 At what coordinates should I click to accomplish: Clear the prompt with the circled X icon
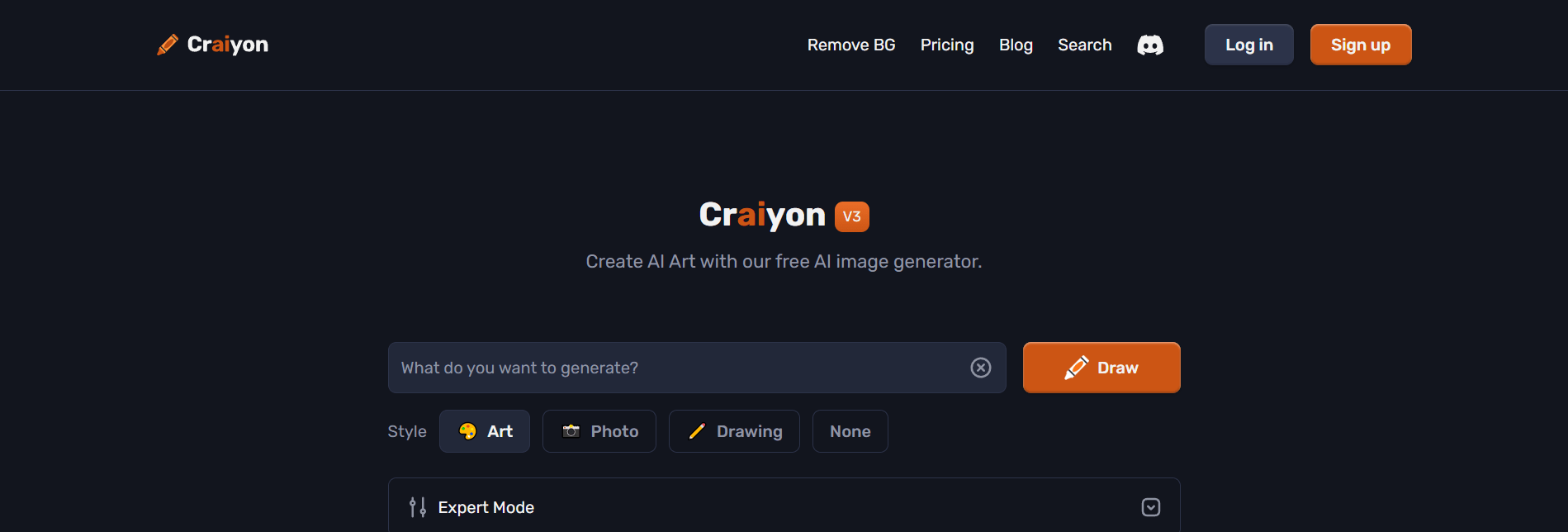pyautogui.click(x=980, y=367)
